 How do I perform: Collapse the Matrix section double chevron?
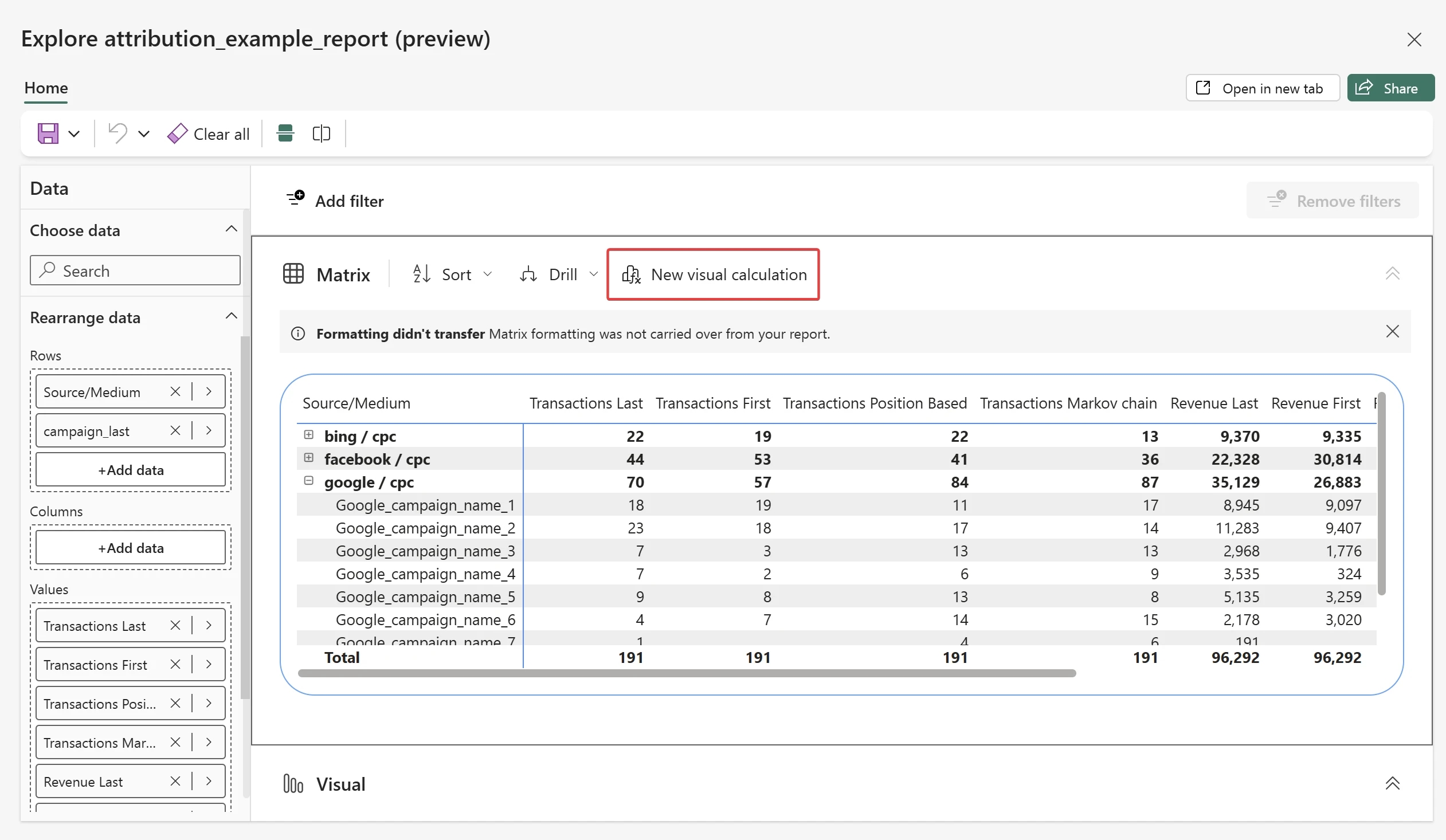coord(1393,274)
